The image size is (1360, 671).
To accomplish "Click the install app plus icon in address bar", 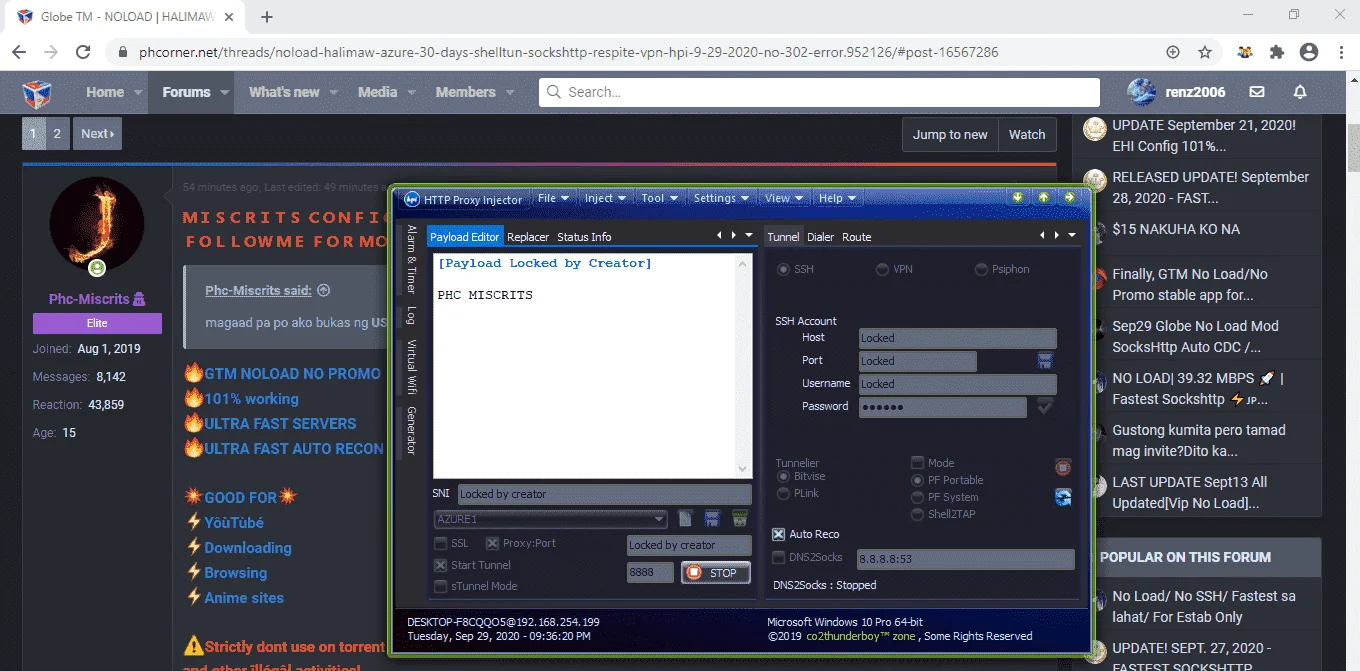I will pyautogui.click(x=1173, y=52).
